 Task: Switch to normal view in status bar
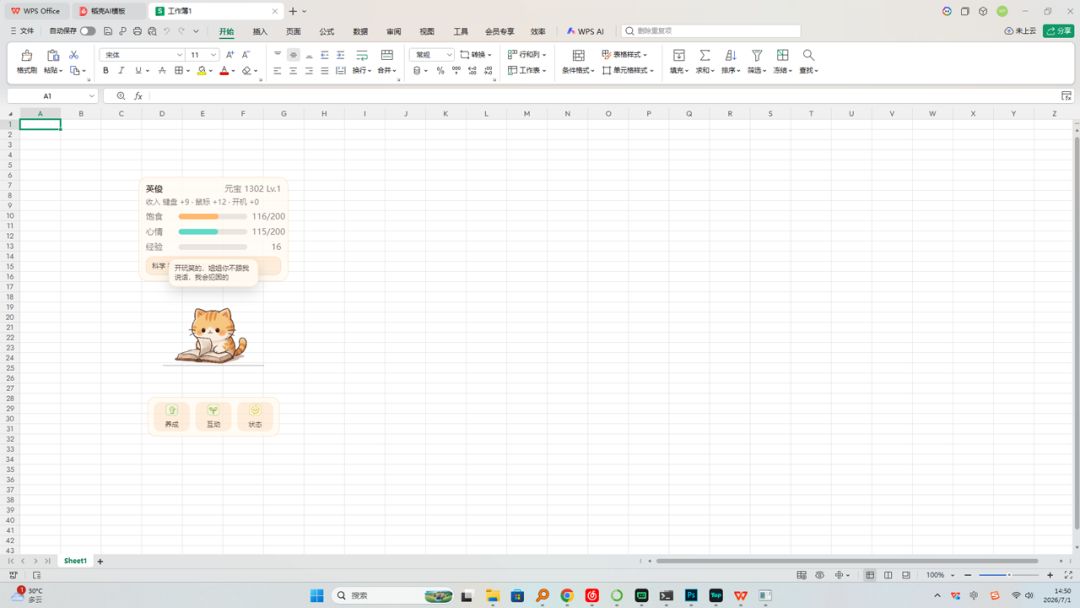[870, 575]
